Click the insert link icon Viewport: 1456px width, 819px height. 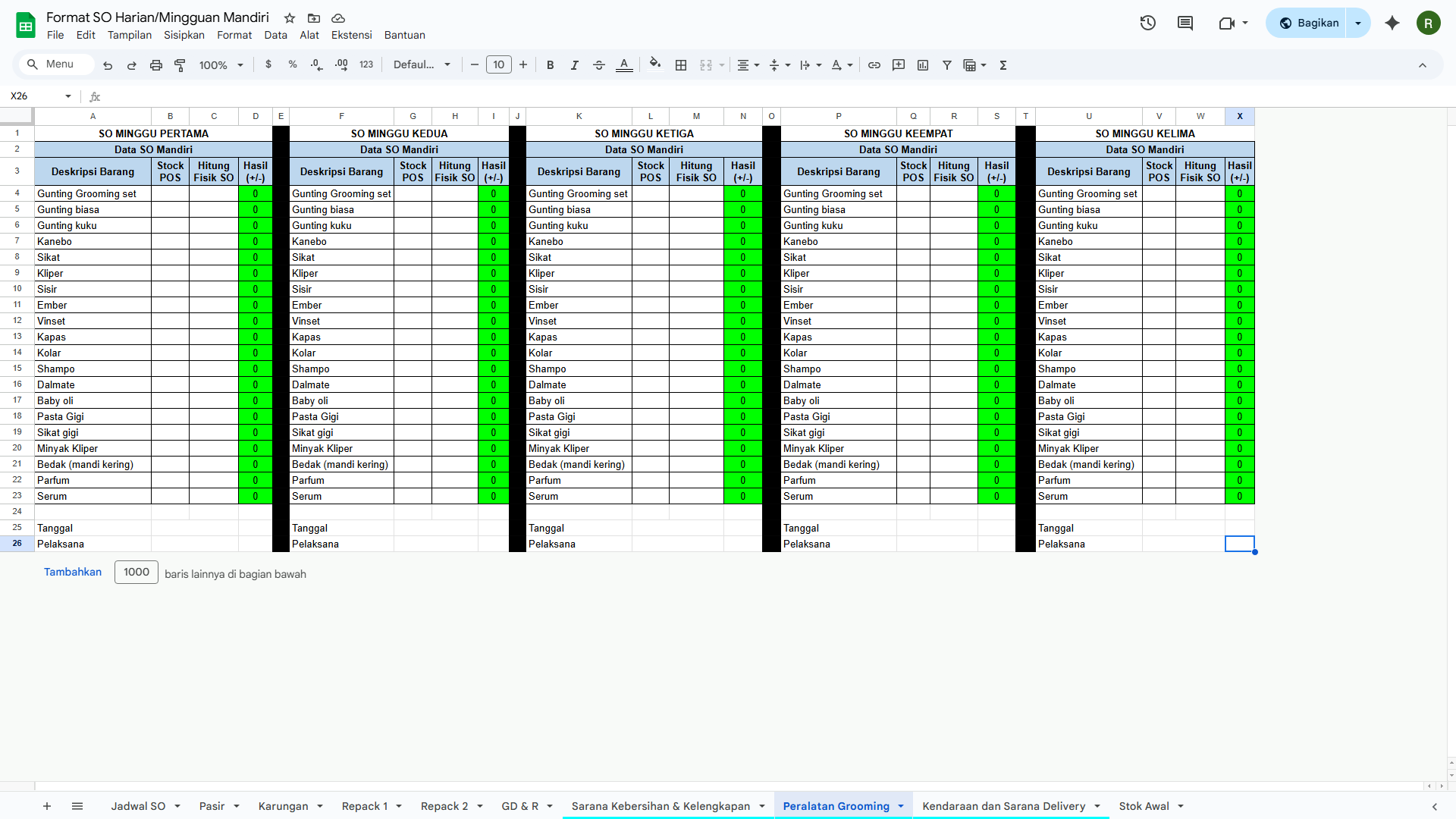874,65
